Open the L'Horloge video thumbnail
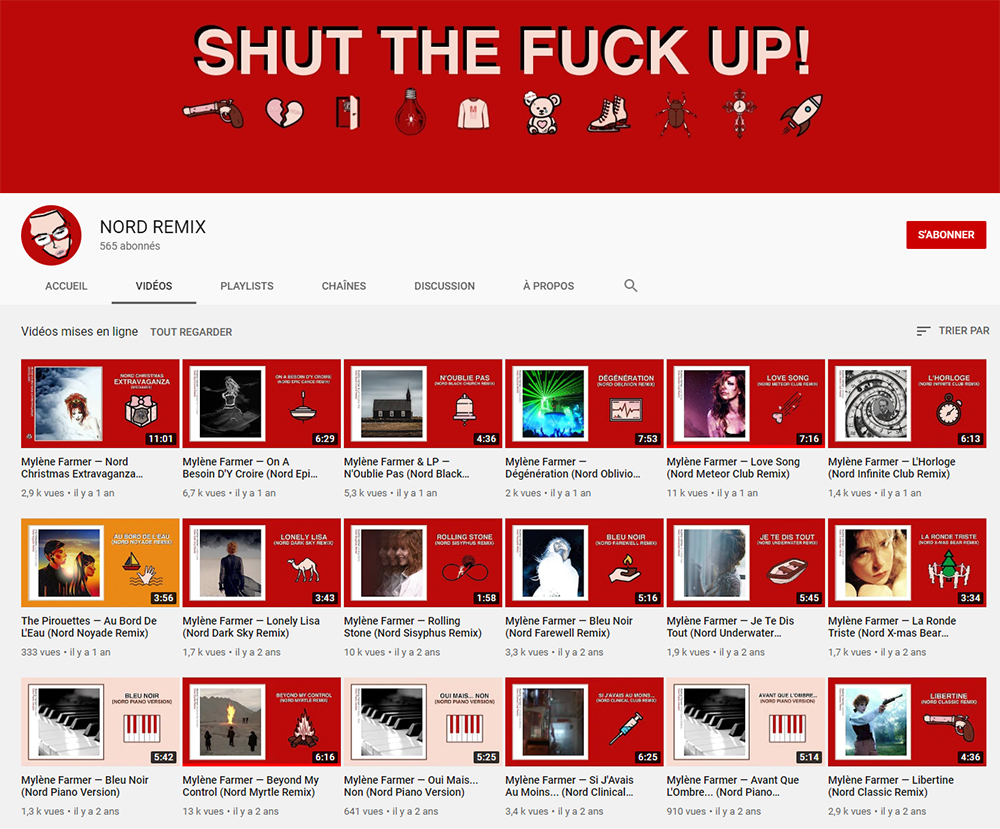This screenshot has height=829, width=1000. tap(907, 403)
